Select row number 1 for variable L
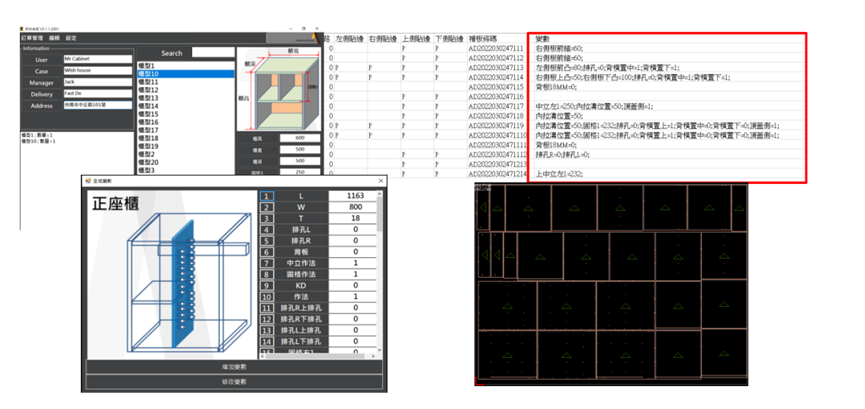Image resolution: width=865 pixels, height=409 pixels. click(267, 196)
